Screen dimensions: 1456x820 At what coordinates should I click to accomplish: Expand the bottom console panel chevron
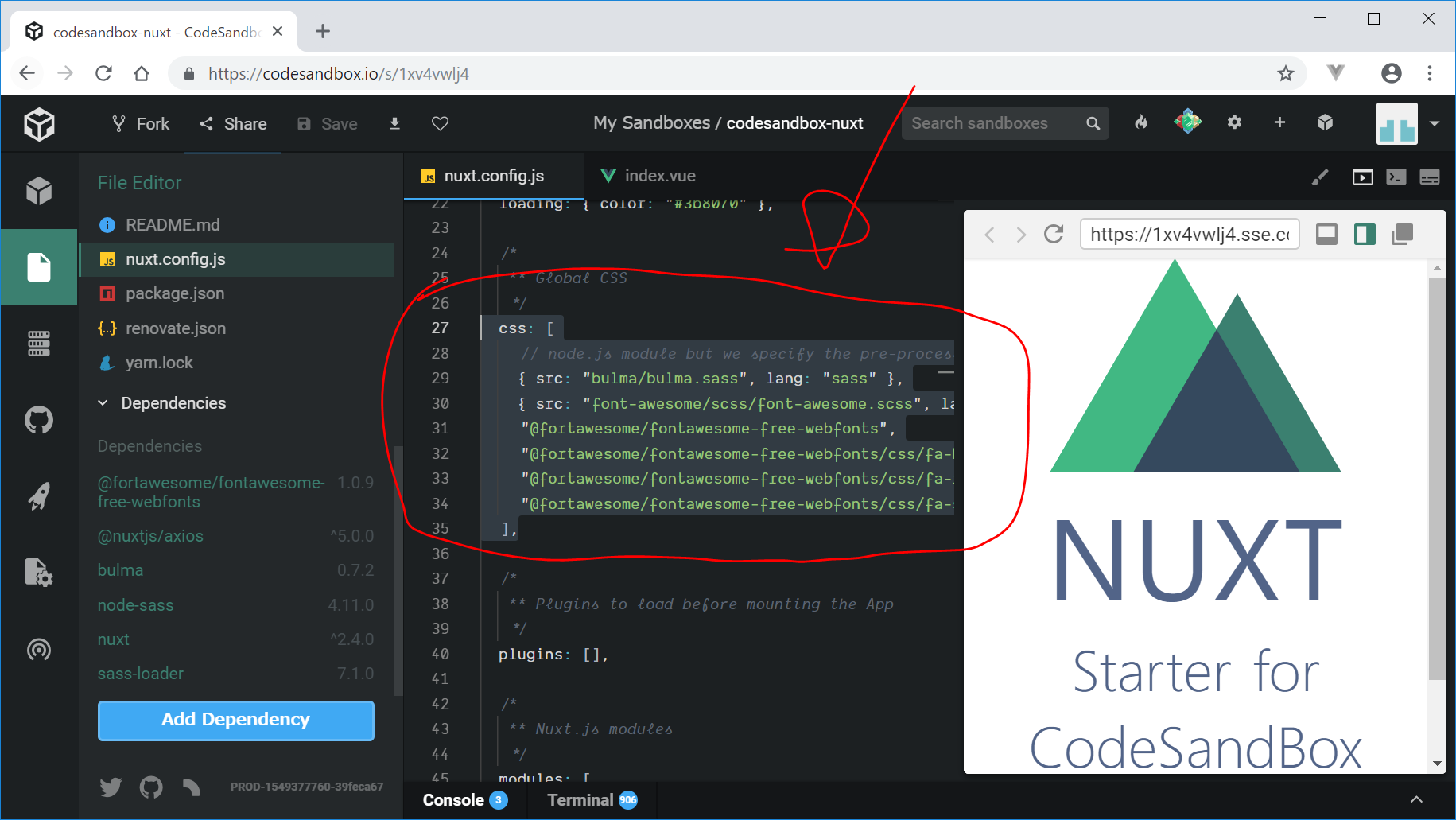pos(1416,799)
